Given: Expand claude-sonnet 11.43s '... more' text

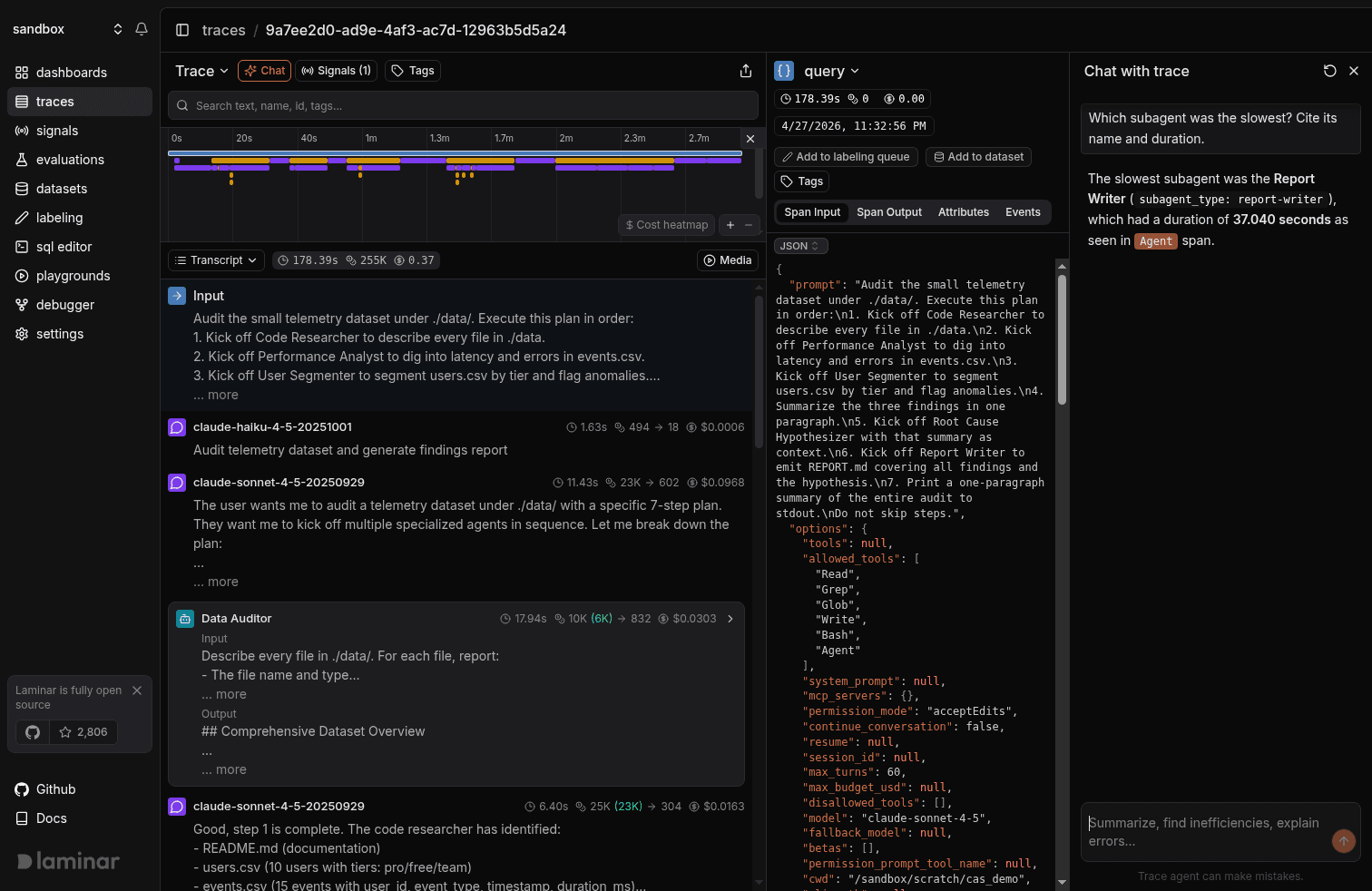Looking at the screenshot, I should [216, 582].
